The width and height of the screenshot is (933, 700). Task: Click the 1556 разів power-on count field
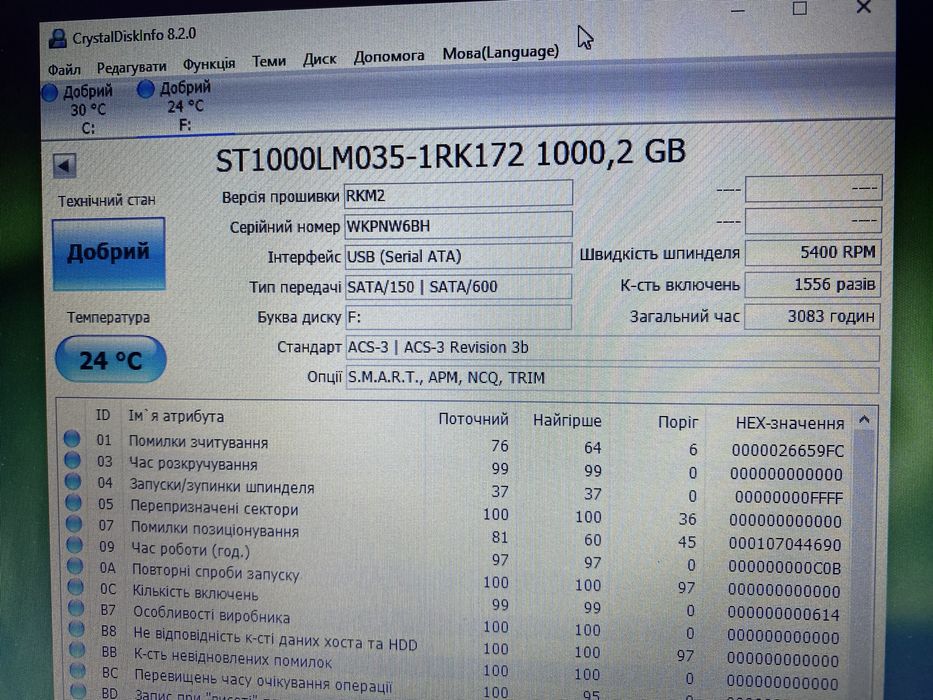pyautogui.click(x=813, y=285)
